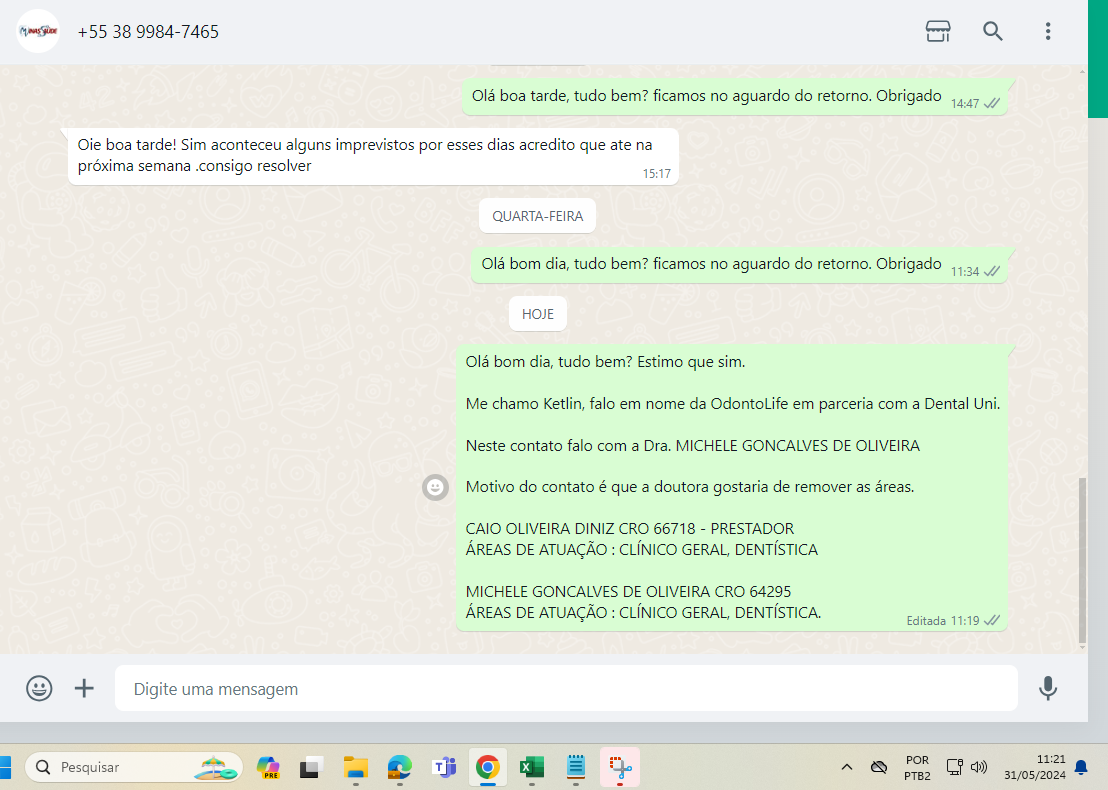
Task: Click the OneDrive cloud tray icon
Action: tap(878, 767)
